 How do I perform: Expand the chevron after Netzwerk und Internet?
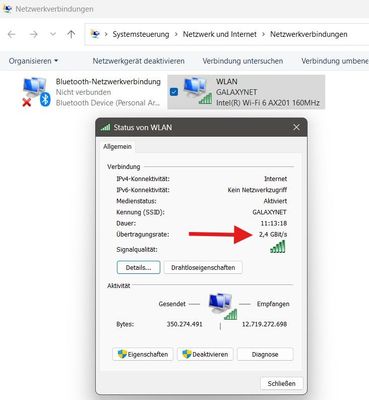[263, 34]
